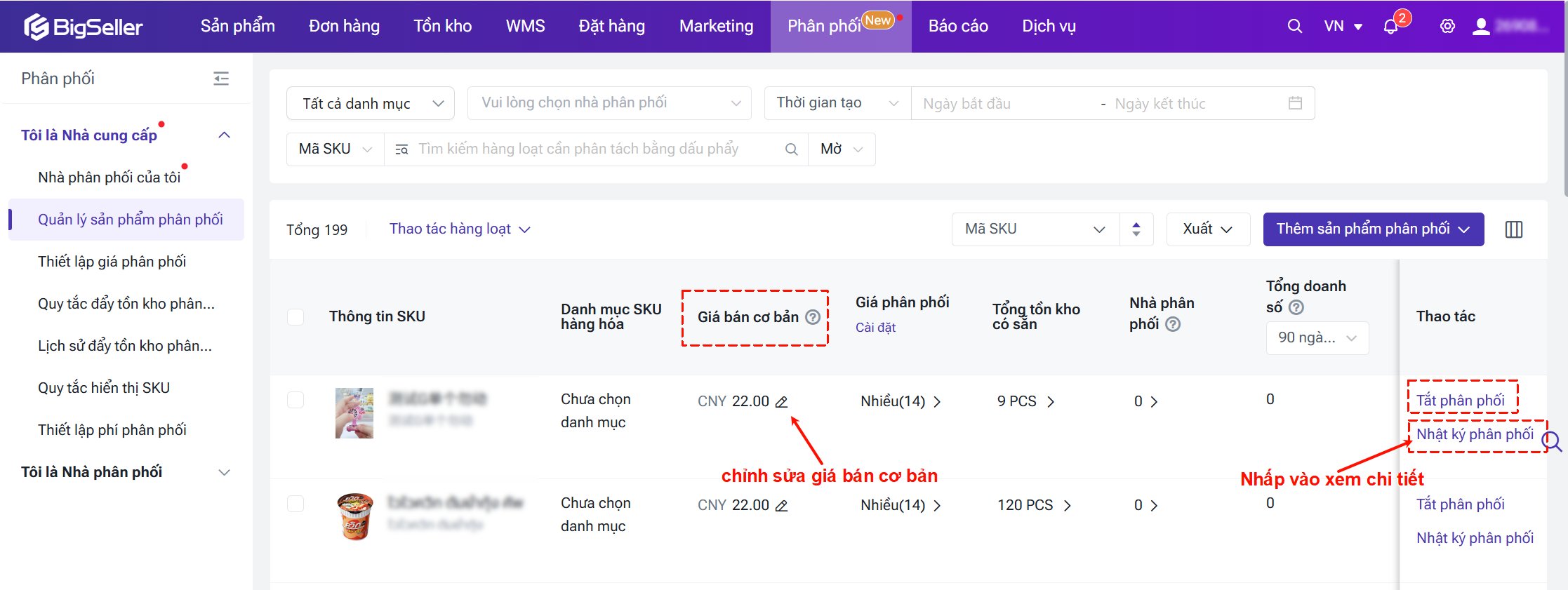The height and width of the screenshot is (590, 1568).
Task: Open the cup noodle product thumbnail
Action: [x=355, y=516]
